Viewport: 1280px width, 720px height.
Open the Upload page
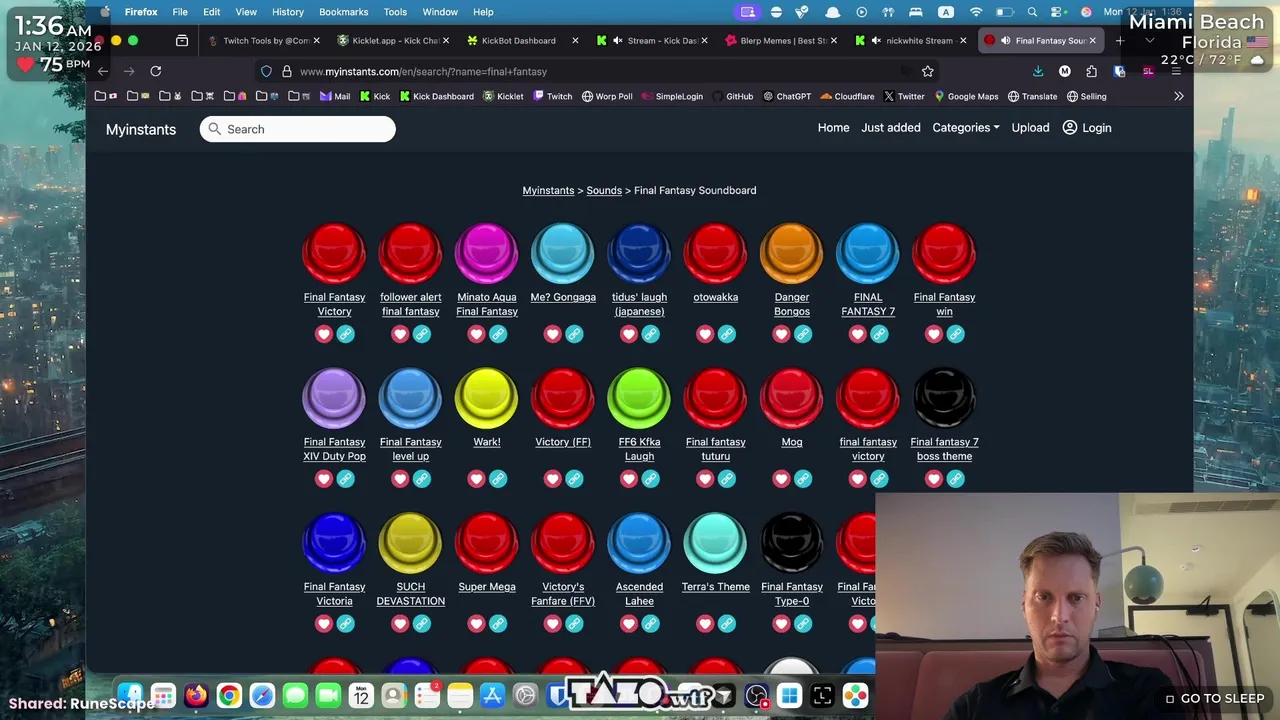coord(1030,128)
